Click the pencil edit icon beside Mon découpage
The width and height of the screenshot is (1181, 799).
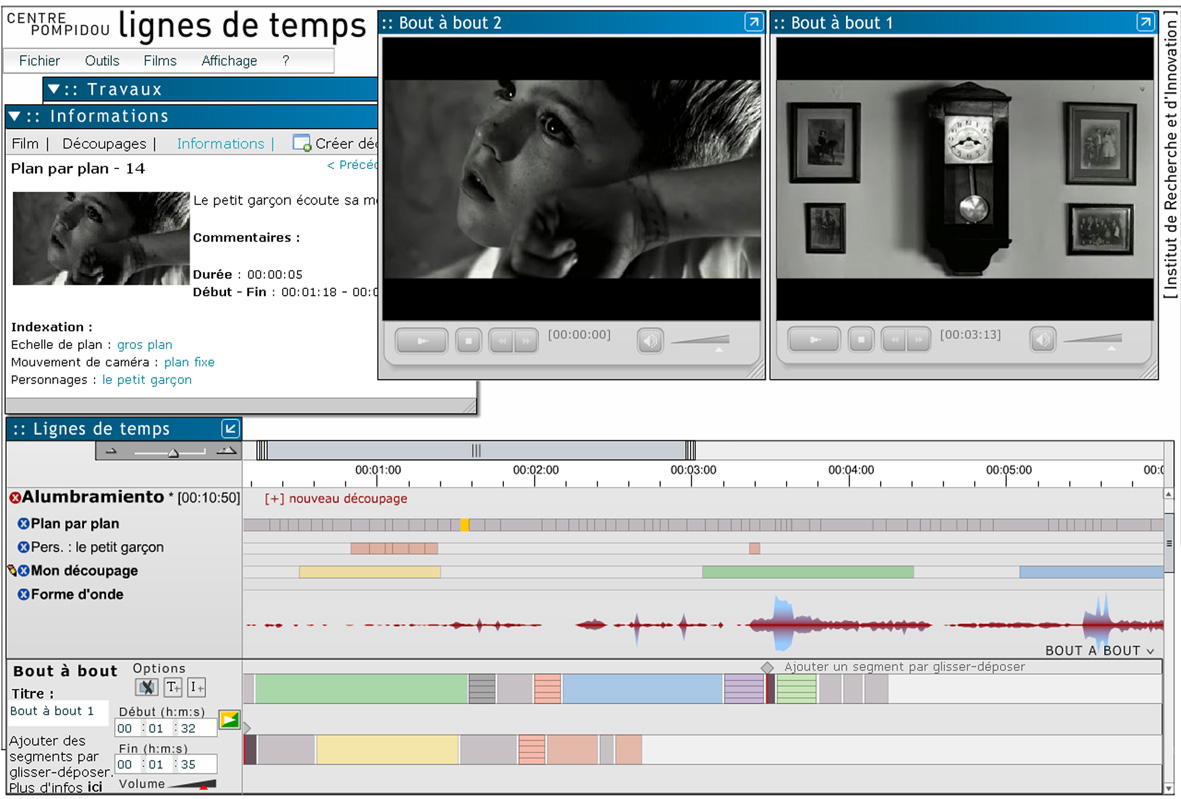coord(11,571)
